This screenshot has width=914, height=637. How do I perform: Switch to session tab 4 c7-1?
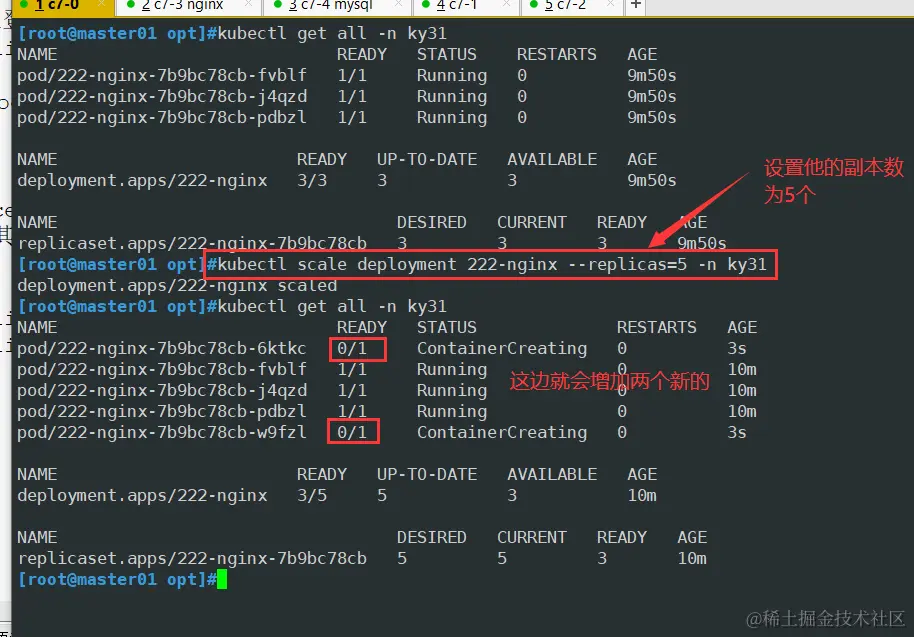point(465,6)
